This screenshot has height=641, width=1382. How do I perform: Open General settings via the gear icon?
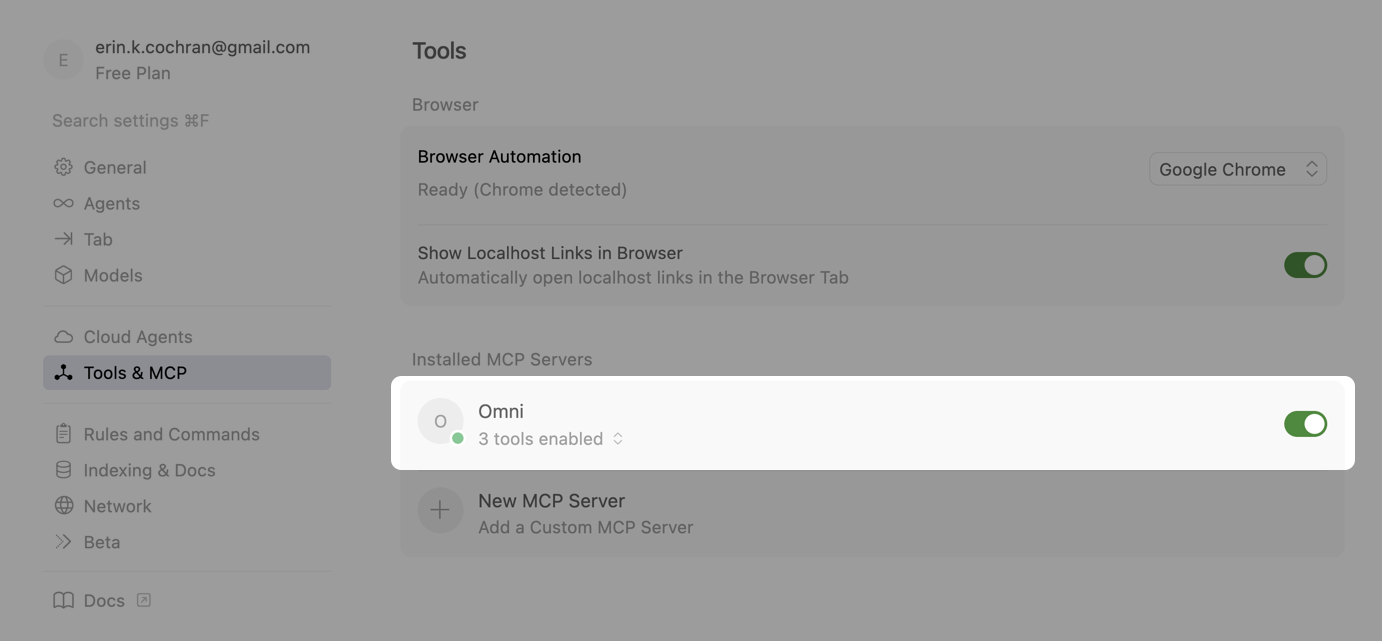point(63,167)
